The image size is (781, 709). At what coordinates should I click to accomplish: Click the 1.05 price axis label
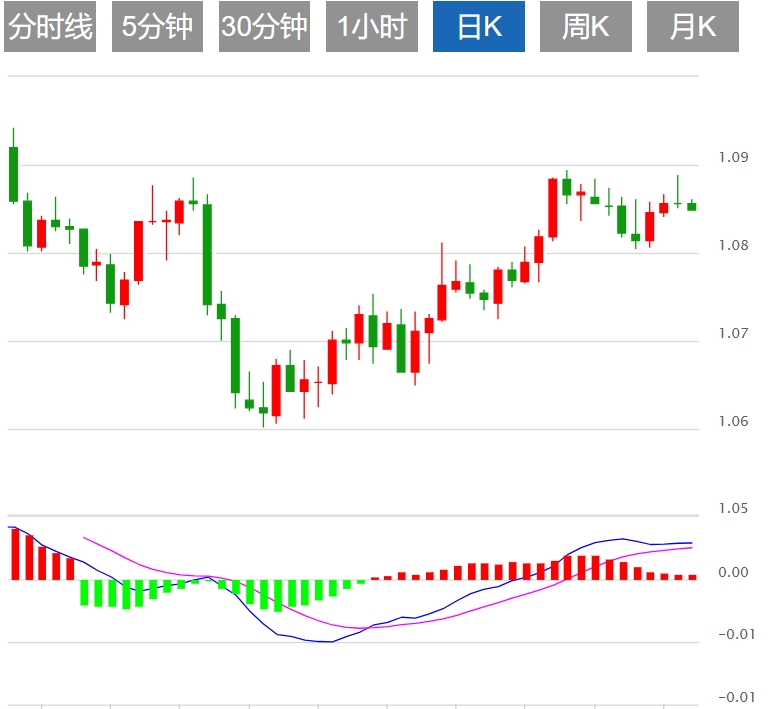point(733,510)
